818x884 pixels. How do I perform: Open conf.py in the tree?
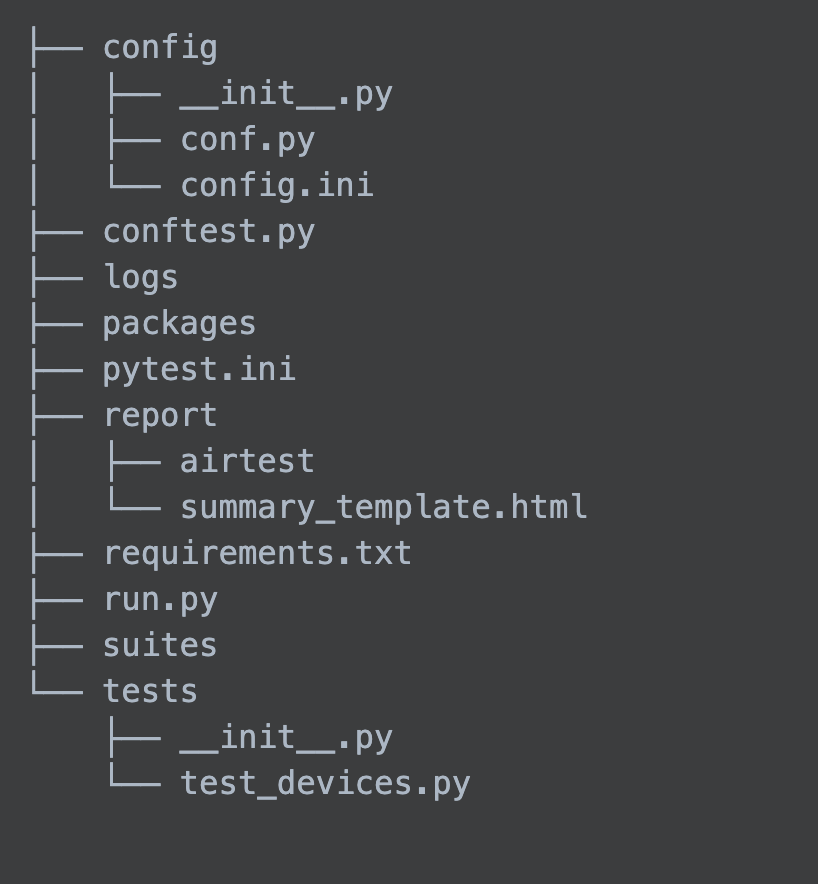coord(248,140)
